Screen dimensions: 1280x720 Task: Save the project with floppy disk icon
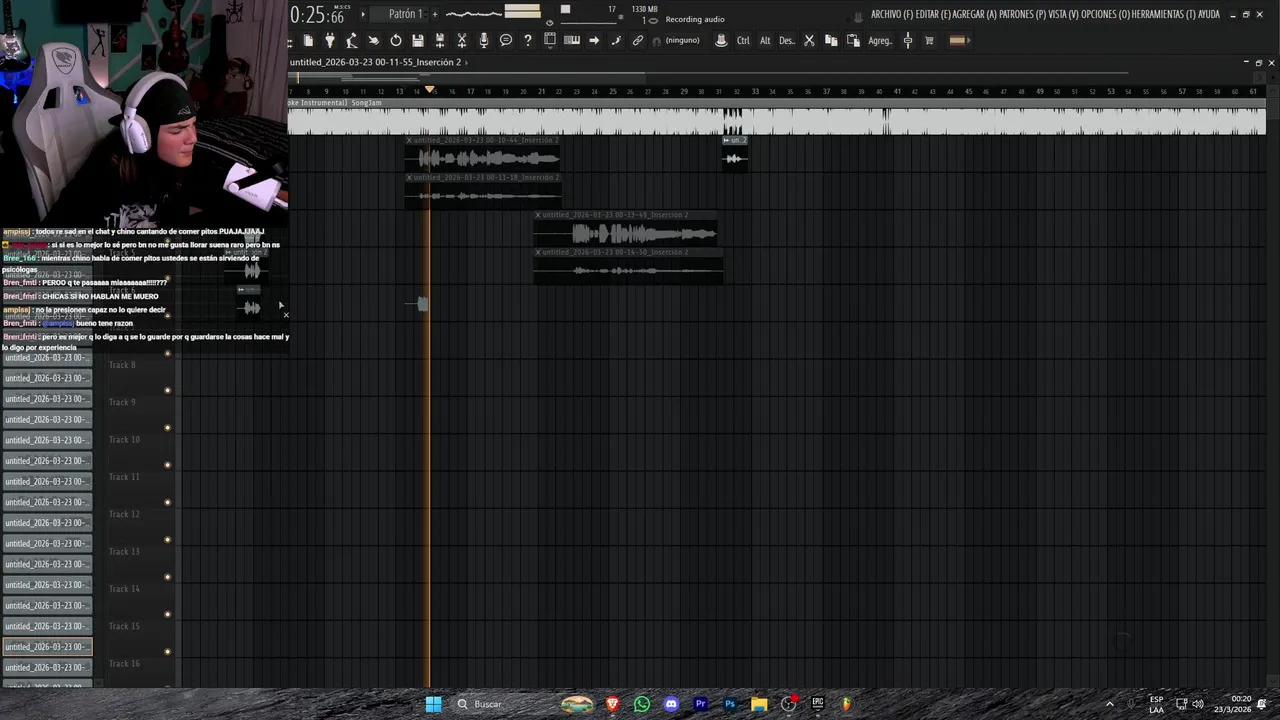[x=418, y=41]
